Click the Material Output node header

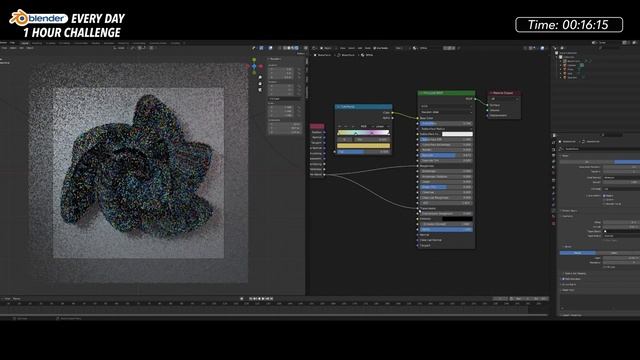(504, 93)
